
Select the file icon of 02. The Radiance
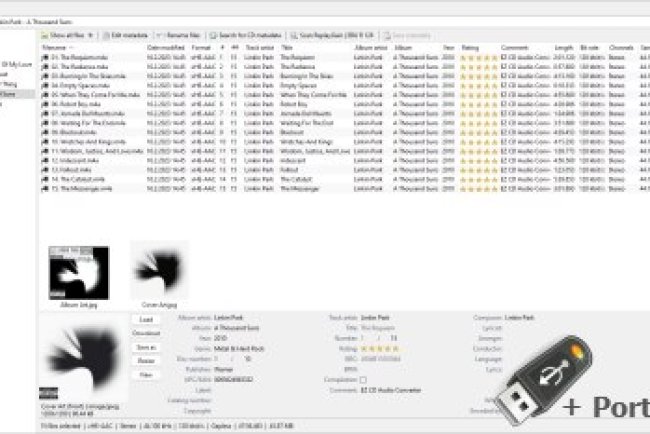click(45, 67)
